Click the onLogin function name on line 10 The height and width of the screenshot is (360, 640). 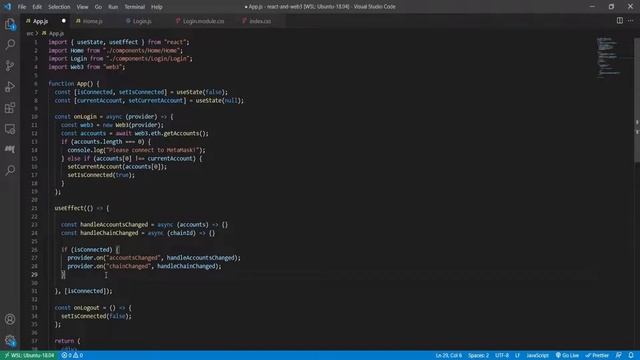[x=85, y=117]
